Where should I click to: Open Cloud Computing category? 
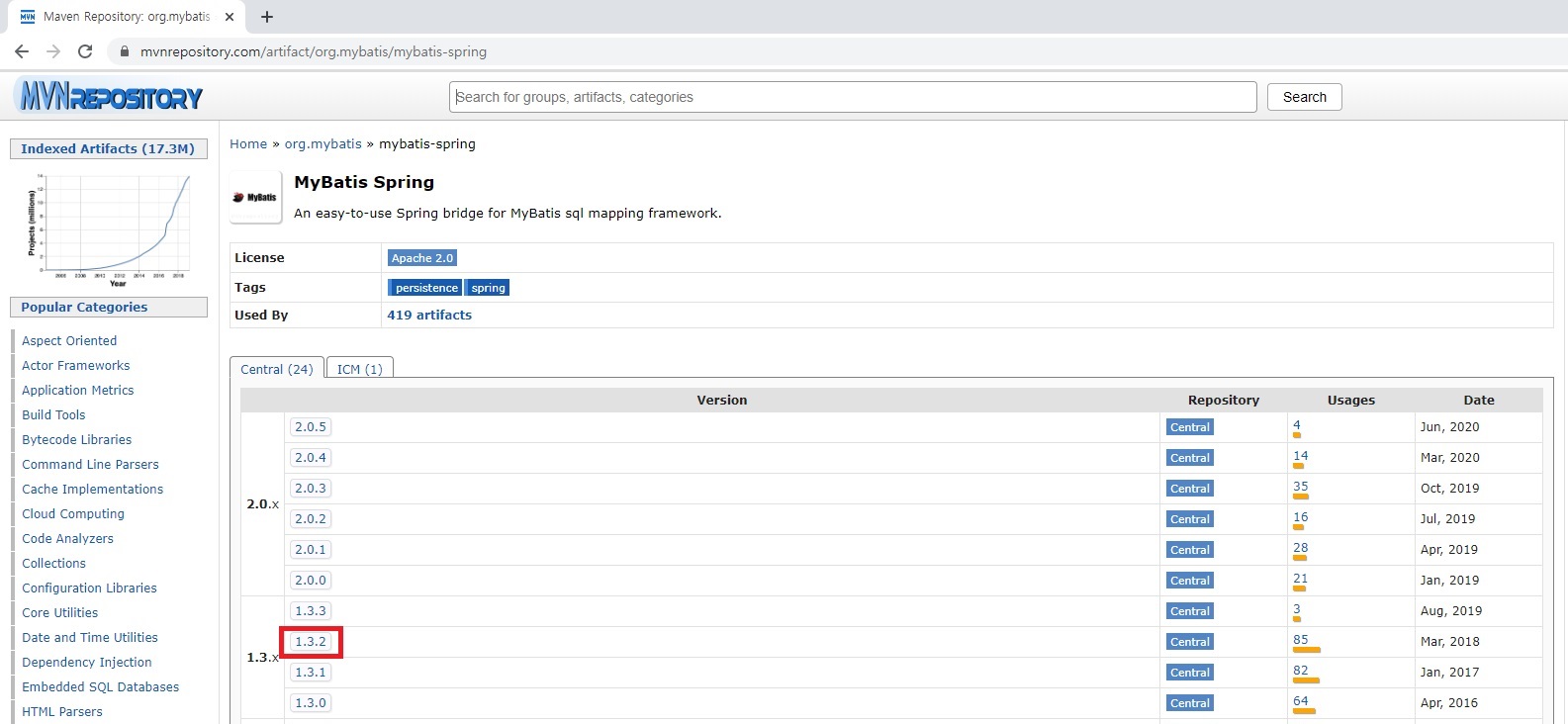73,514
